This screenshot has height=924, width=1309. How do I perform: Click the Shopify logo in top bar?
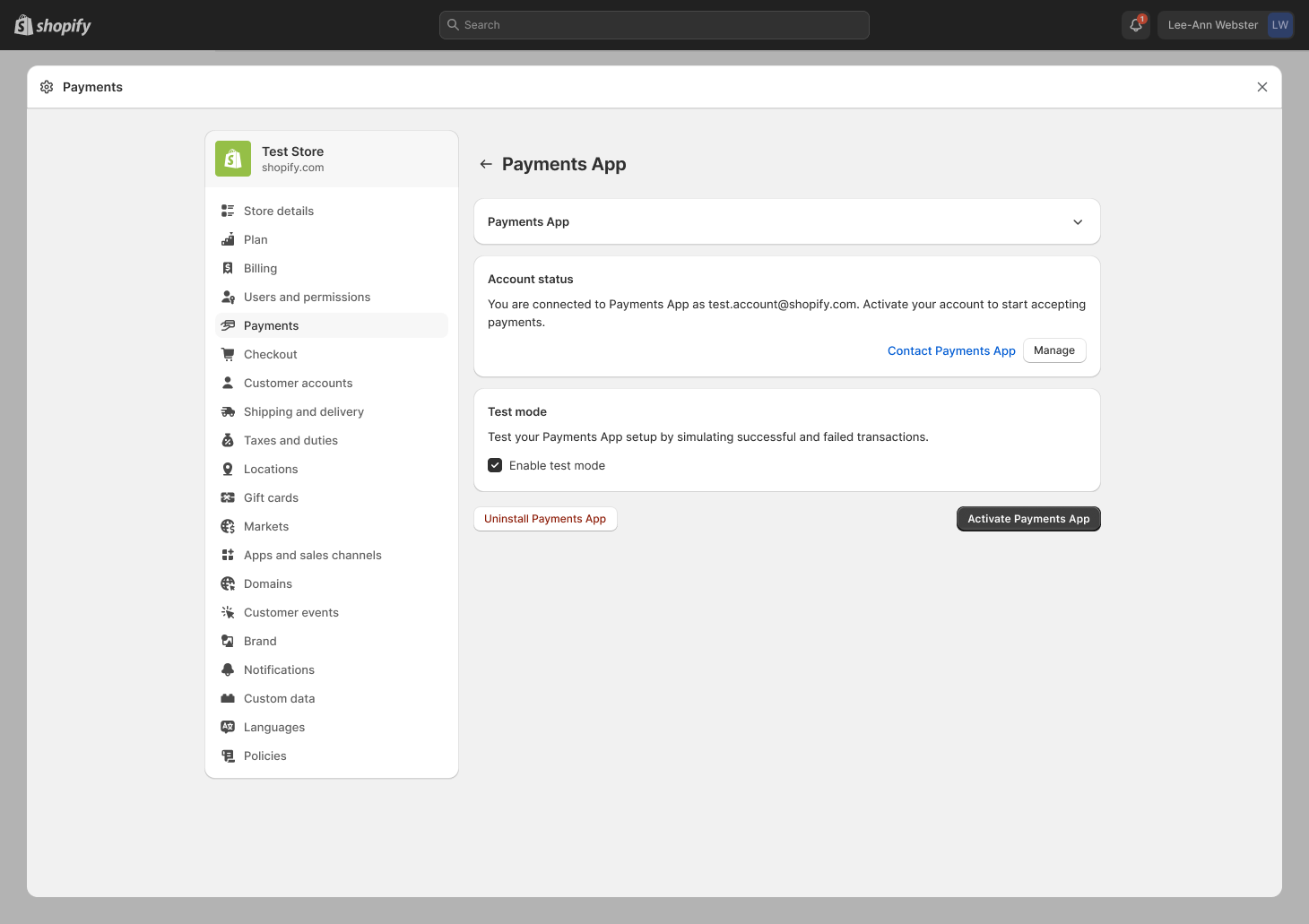[53, 25]
